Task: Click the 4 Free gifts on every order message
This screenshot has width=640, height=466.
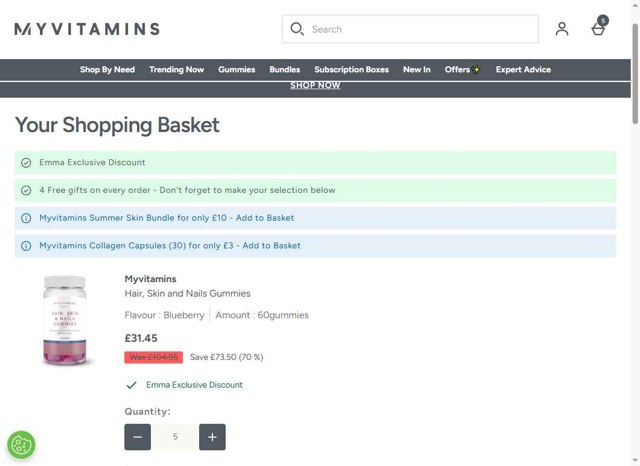Action: (187, 190)
